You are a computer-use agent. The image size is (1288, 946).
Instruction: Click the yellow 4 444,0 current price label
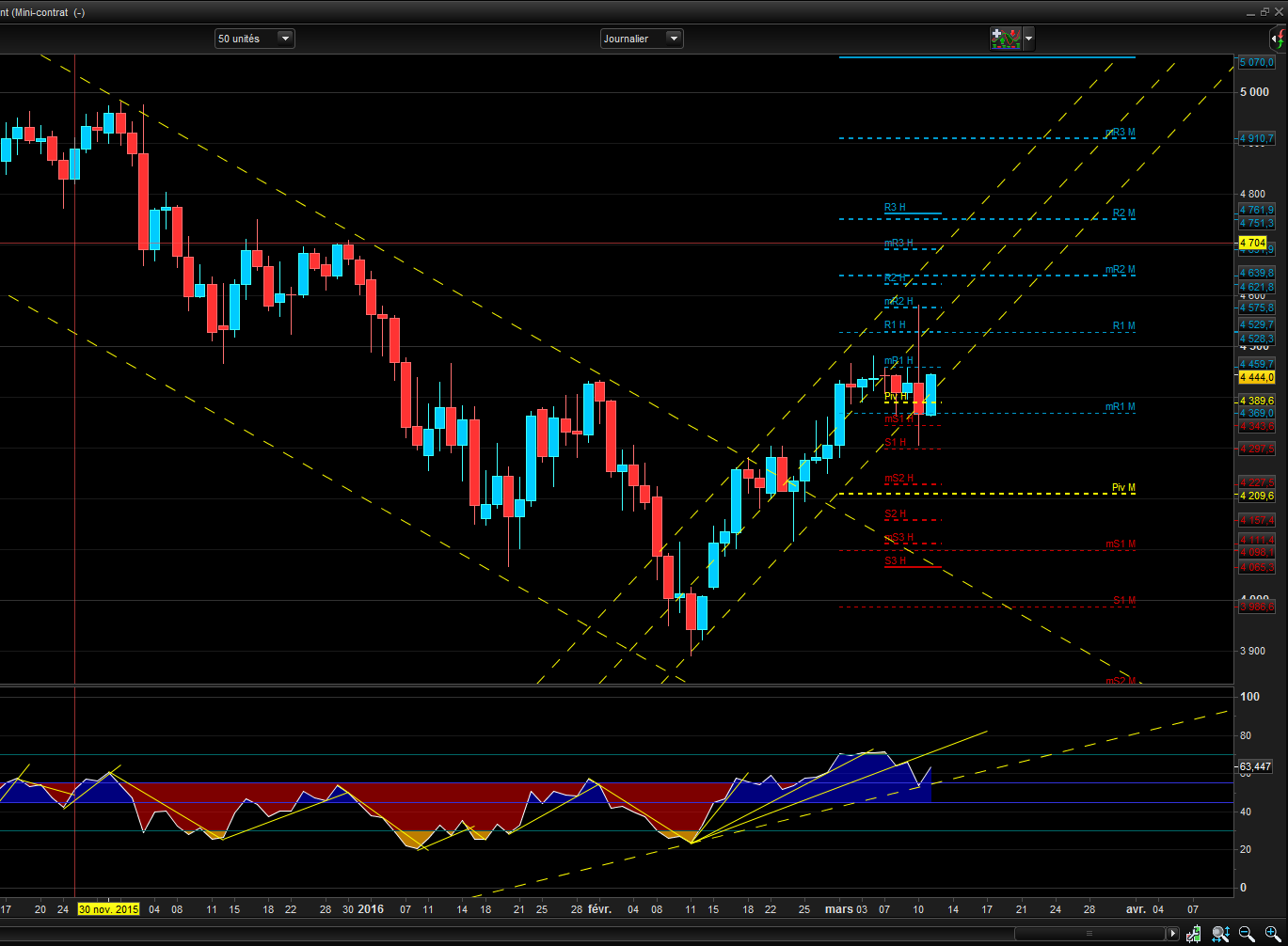click(1256, 377)
